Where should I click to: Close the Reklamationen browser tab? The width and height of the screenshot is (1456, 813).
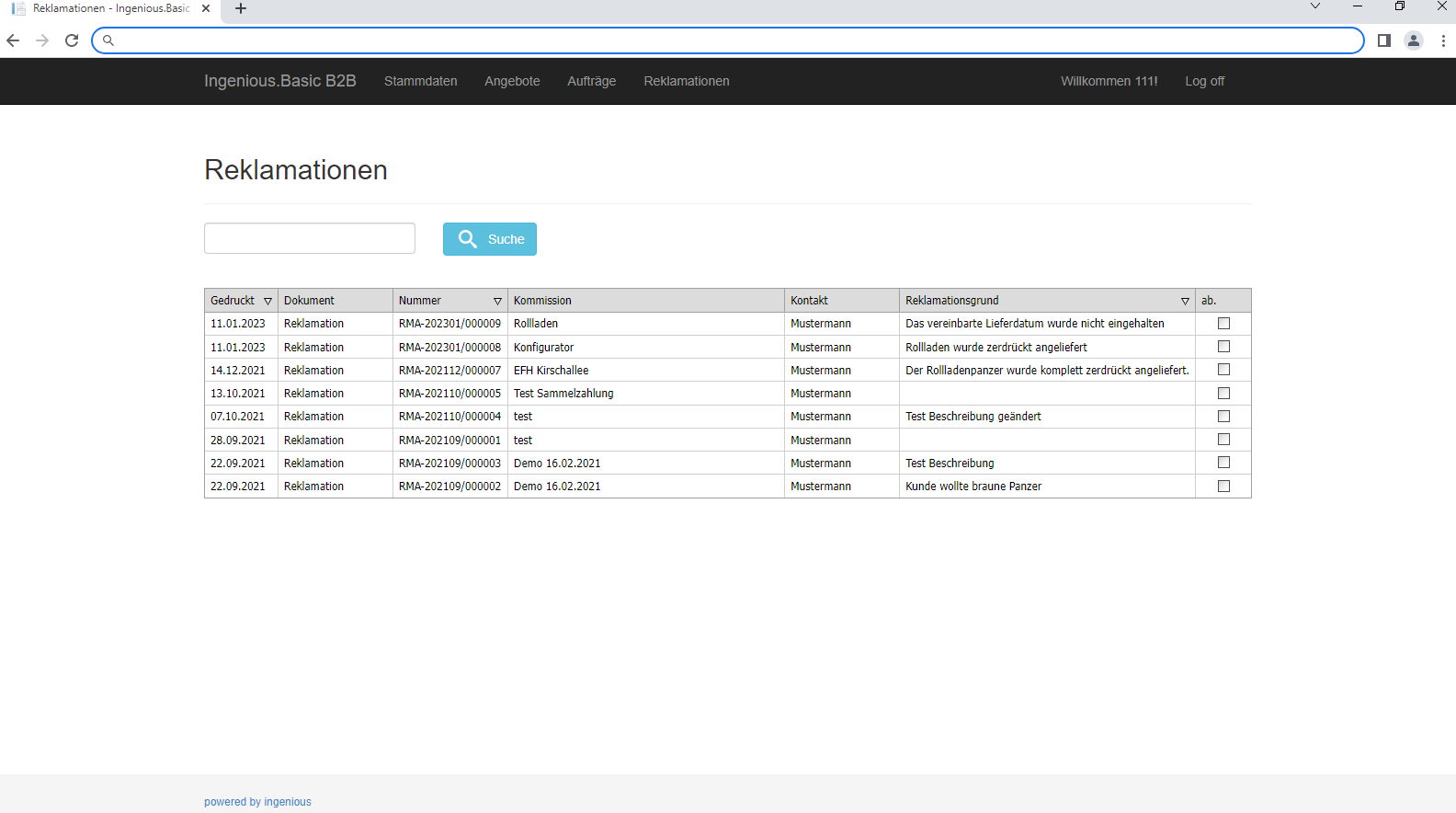point(206,8)
